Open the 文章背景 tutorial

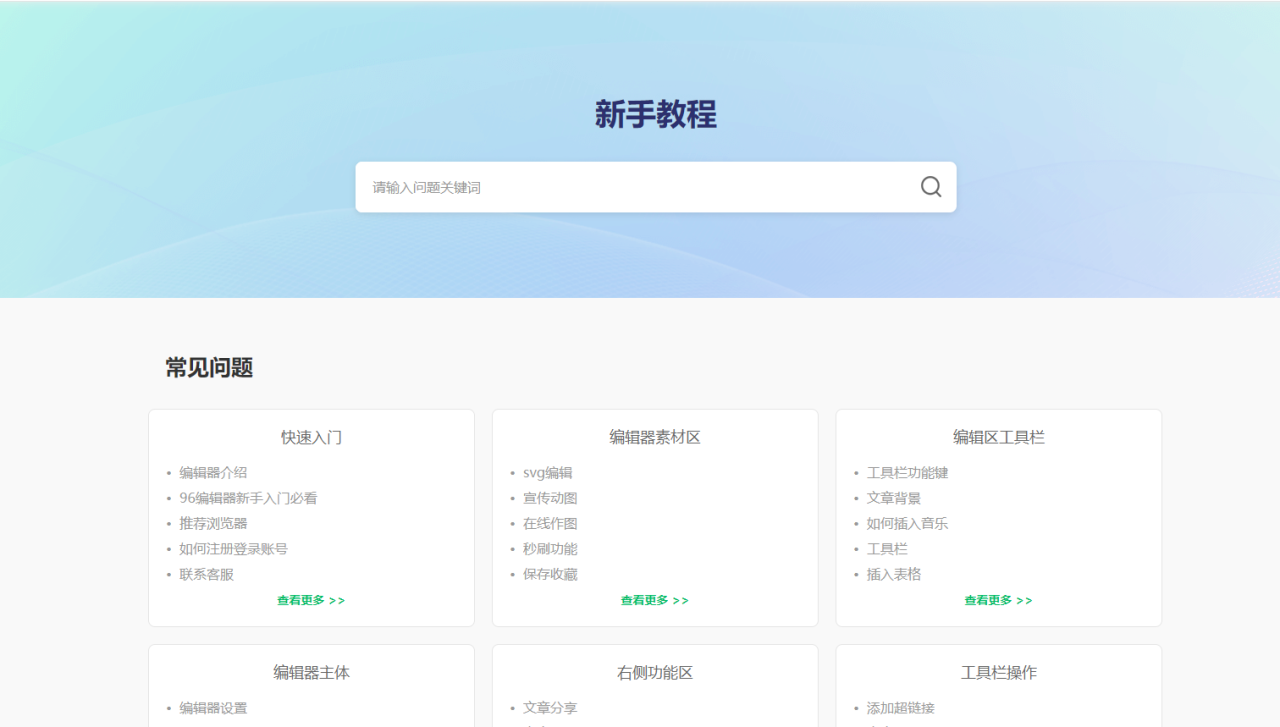click(894, 498)
